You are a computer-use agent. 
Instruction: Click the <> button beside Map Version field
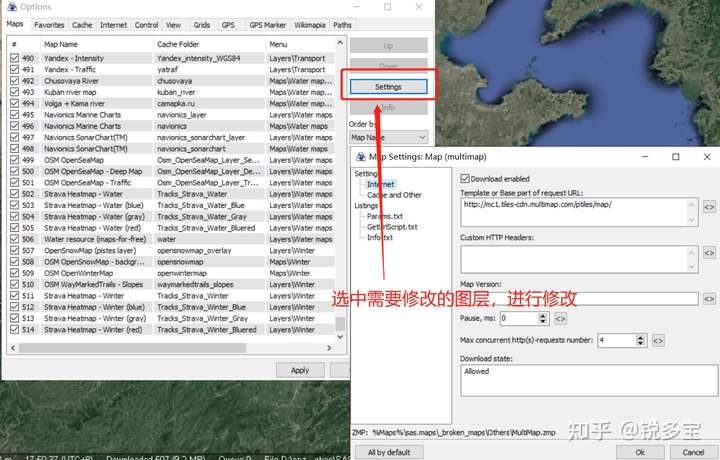(709, 299)
